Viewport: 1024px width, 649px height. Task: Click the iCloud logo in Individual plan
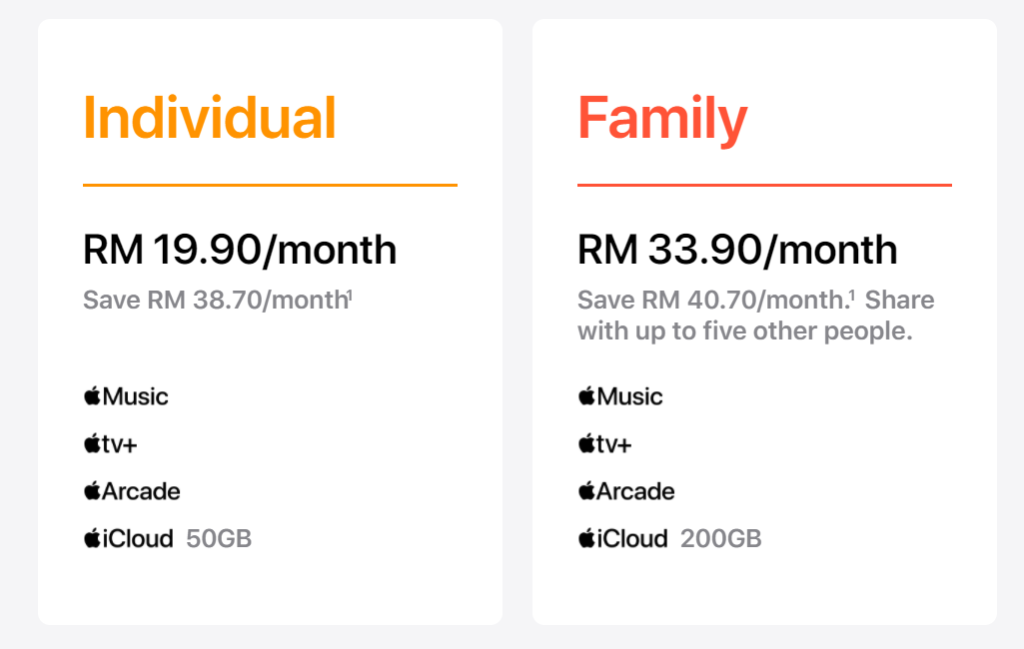(129, 538)
